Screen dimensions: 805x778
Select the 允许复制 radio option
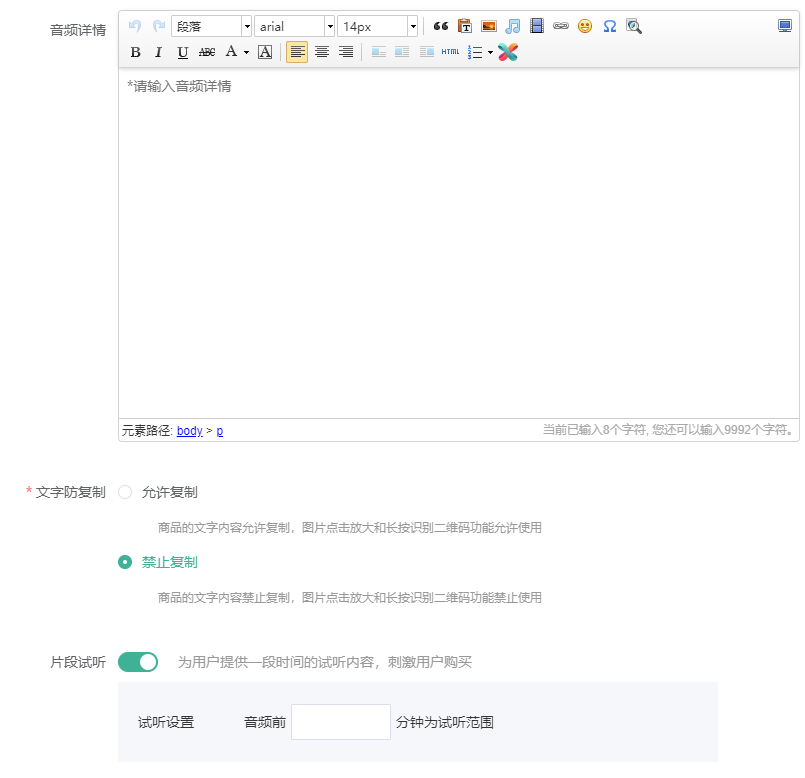(125, 492)
